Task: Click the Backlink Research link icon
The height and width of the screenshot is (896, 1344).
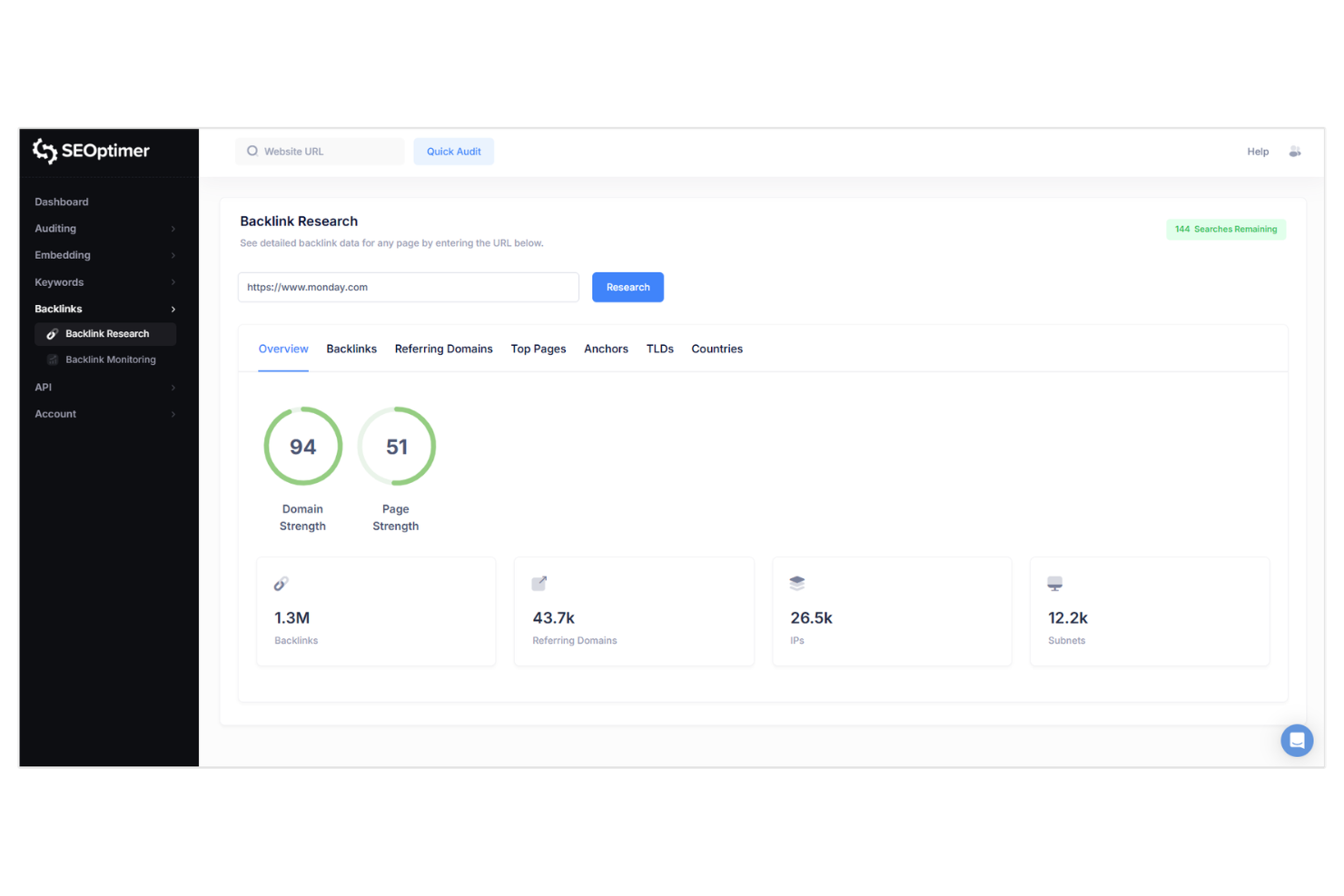Action: pos(52,333)
